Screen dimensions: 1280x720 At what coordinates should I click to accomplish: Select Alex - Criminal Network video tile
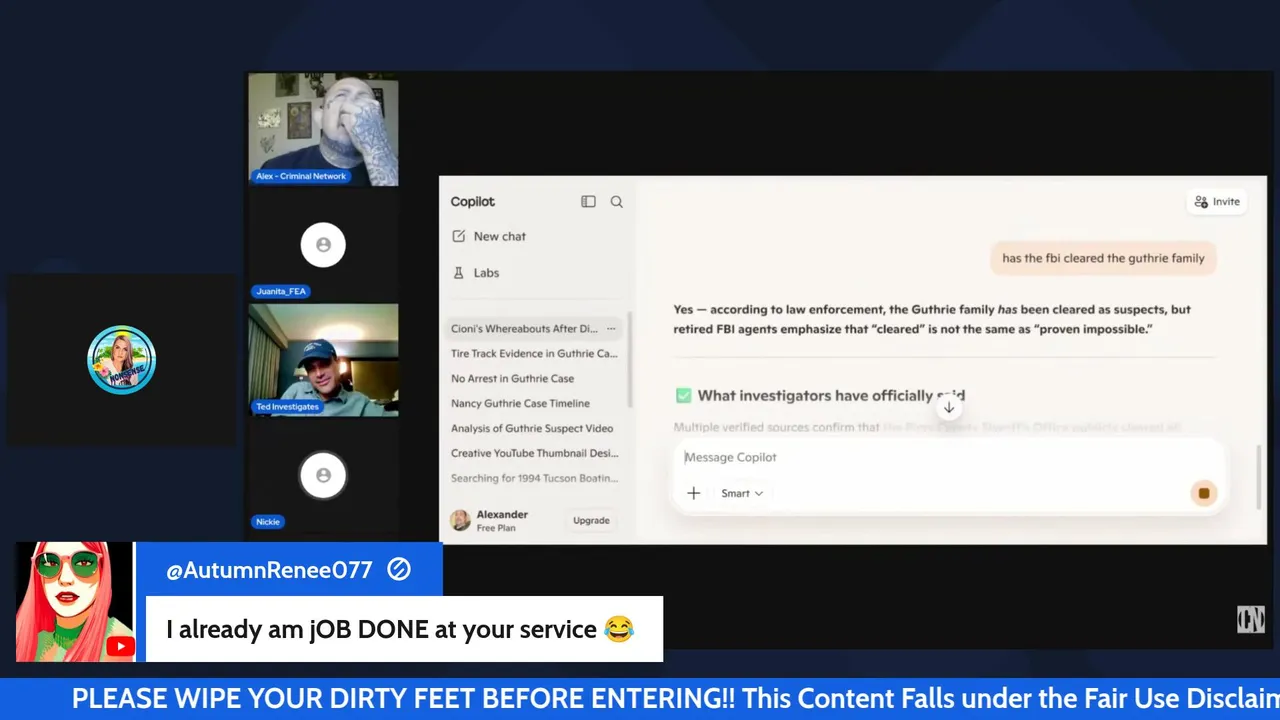tap(323, 130)
